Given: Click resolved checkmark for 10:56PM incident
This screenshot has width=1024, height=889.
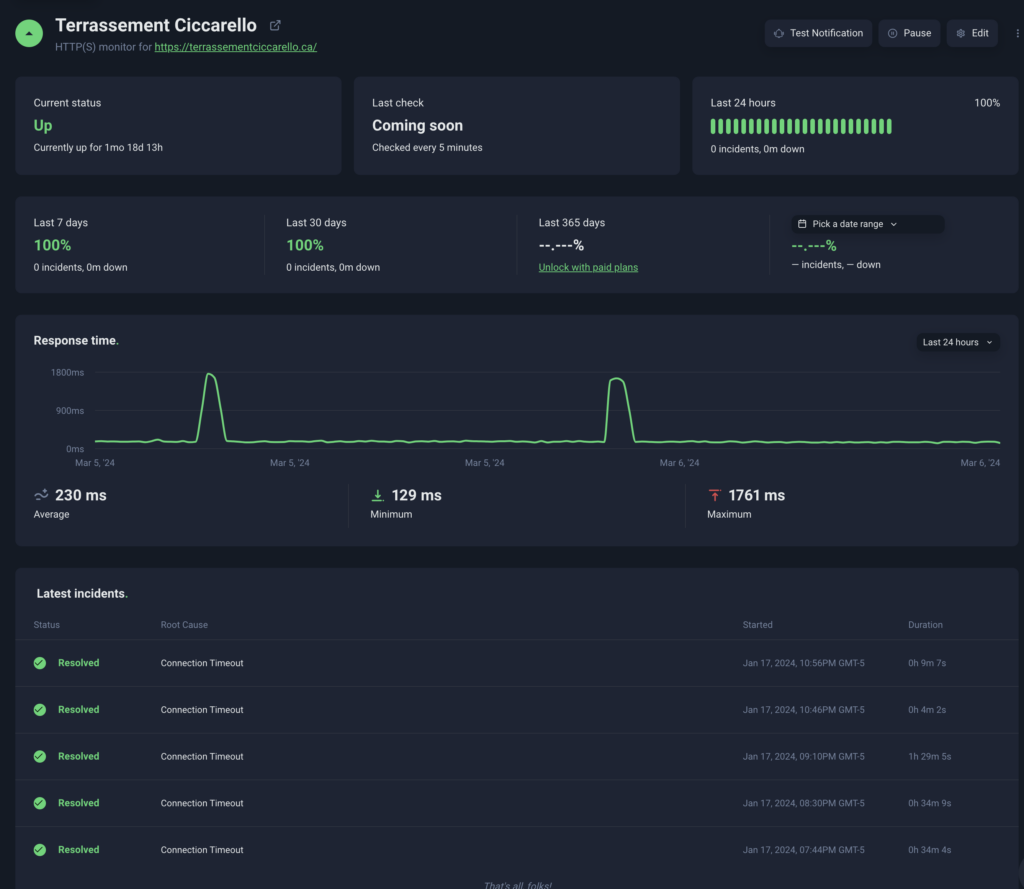Looking at the screenshot, I should coord(40,663).
